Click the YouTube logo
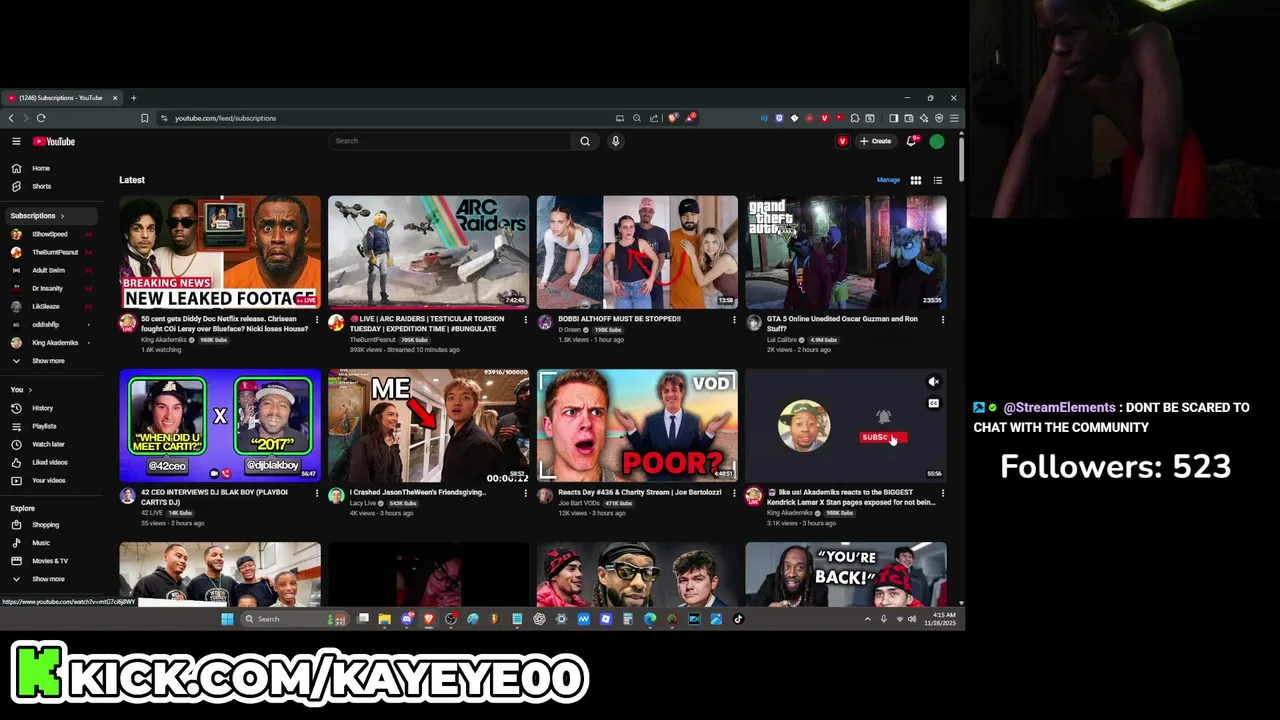 tap(54, 141)
